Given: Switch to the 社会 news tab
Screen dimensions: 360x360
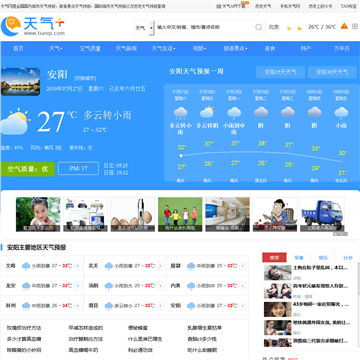Looking at the screenshot, I should pos(348,258).
